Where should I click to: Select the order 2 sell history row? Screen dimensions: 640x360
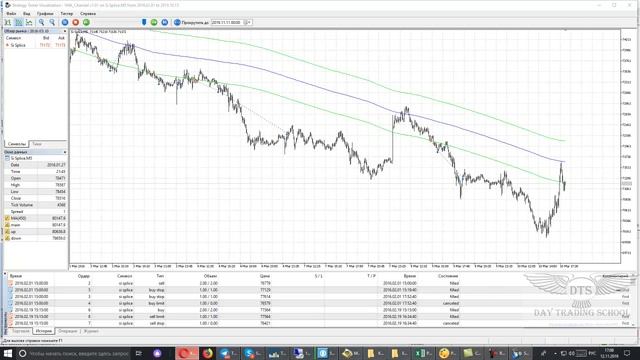click(318, 283)
